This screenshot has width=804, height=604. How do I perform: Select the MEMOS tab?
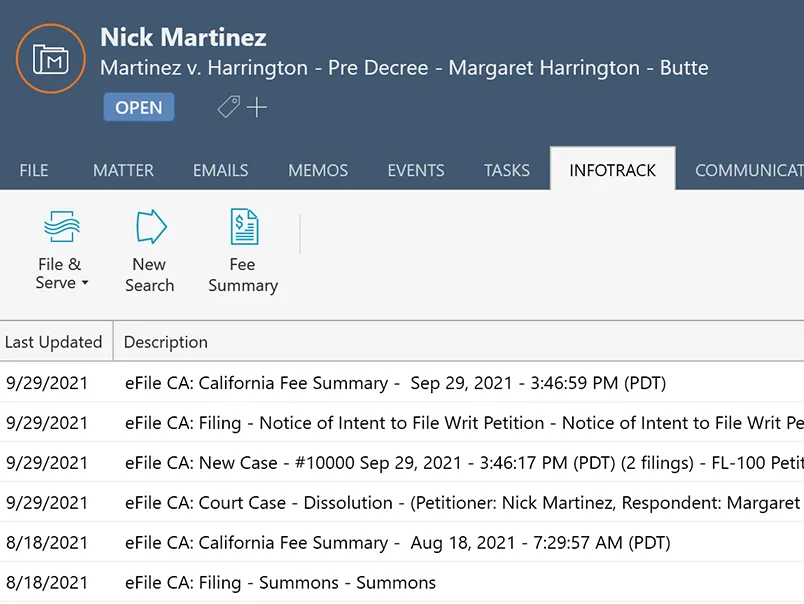pyautogui.click(x=318, y=170)
